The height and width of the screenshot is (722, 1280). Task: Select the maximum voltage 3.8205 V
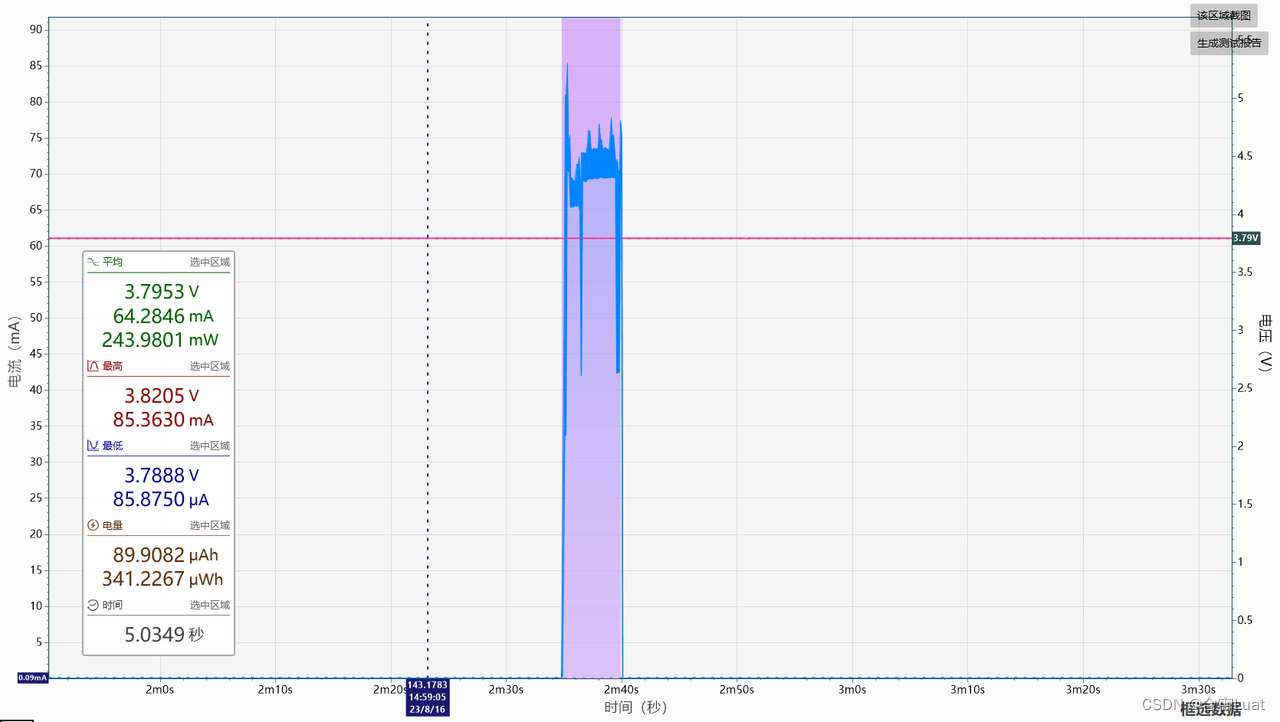click(x=161, y=396)
